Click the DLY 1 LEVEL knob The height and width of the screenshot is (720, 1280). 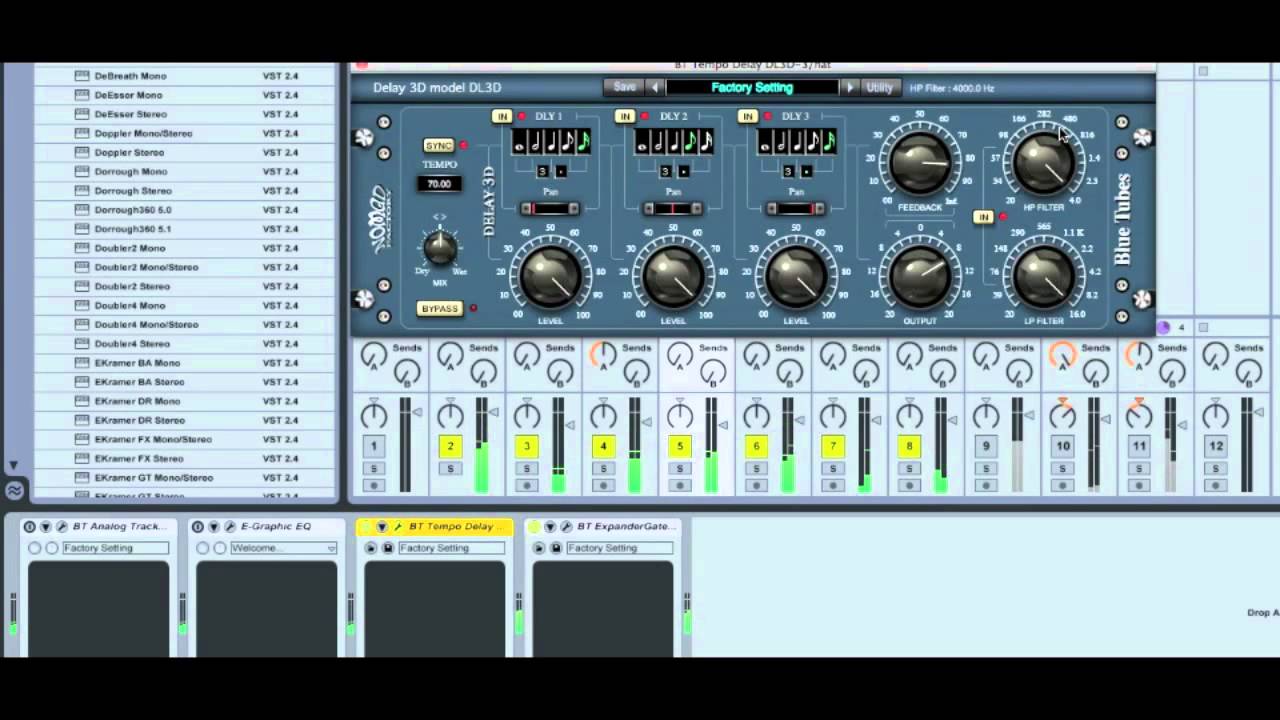[x=550, y=276]
